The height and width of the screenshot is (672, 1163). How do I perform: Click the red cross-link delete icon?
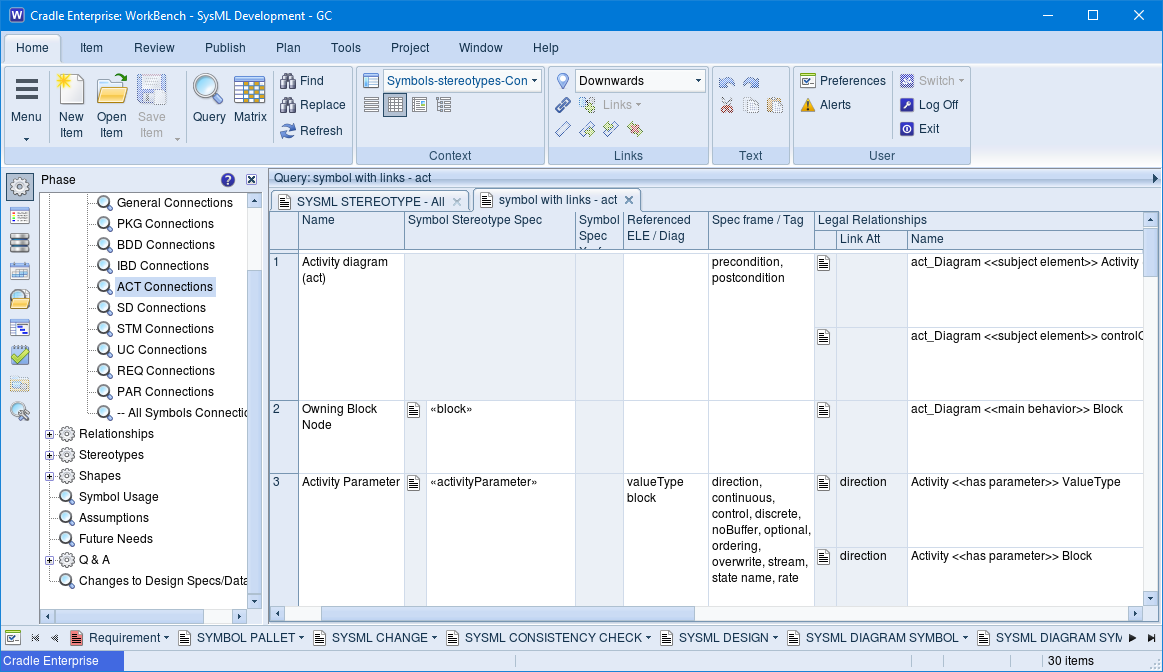[x=634, y=130]
